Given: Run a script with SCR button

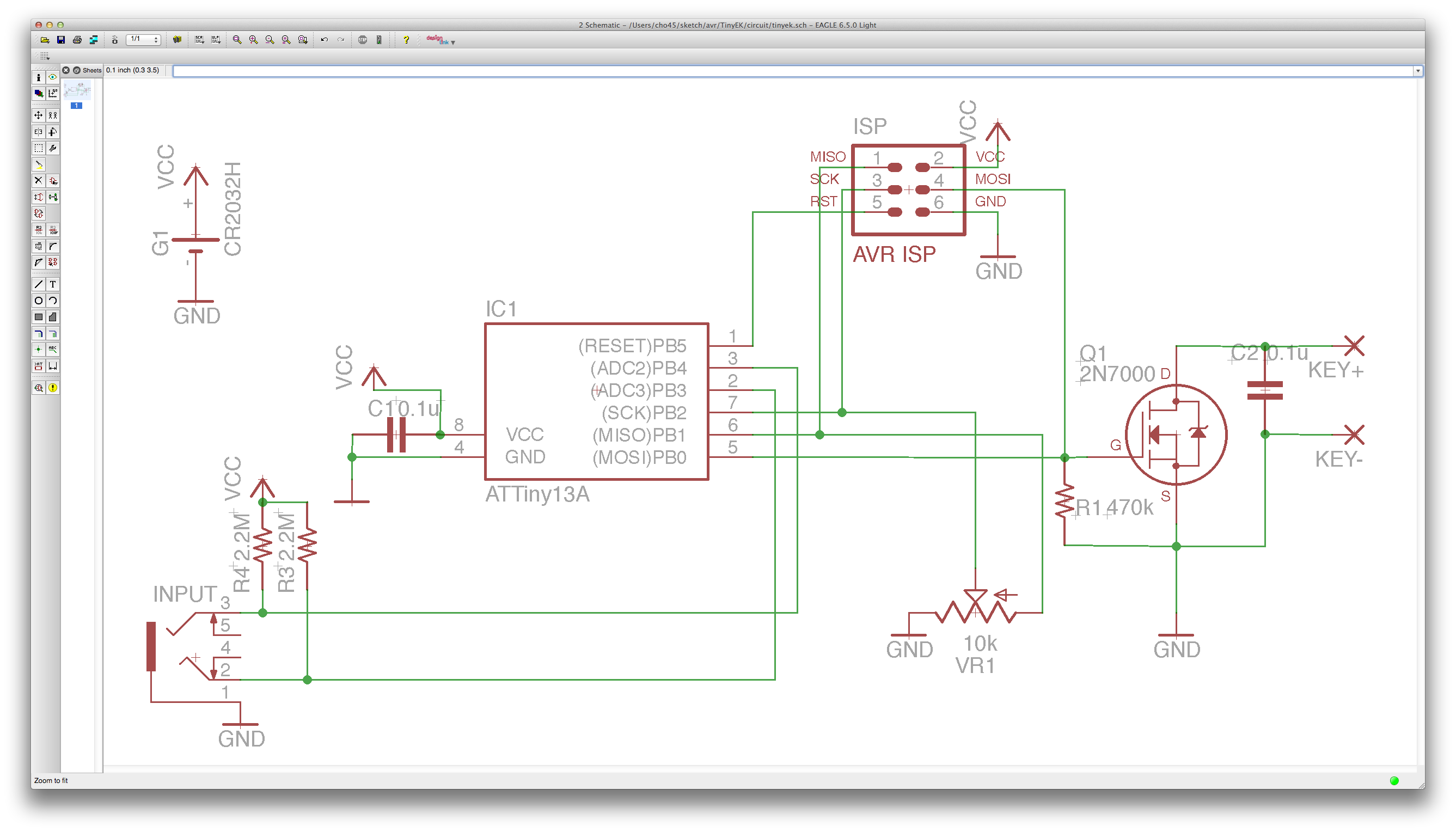Looking at the screenshot, I should point(199,40).
